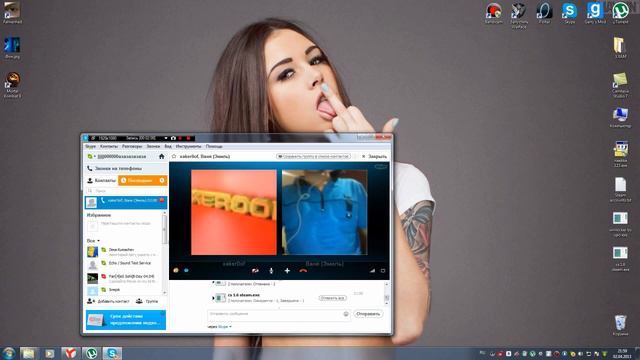Open the Контакты menu in menu bar
The width and height of the screenshot is (640, 360).
coord(109,146)
